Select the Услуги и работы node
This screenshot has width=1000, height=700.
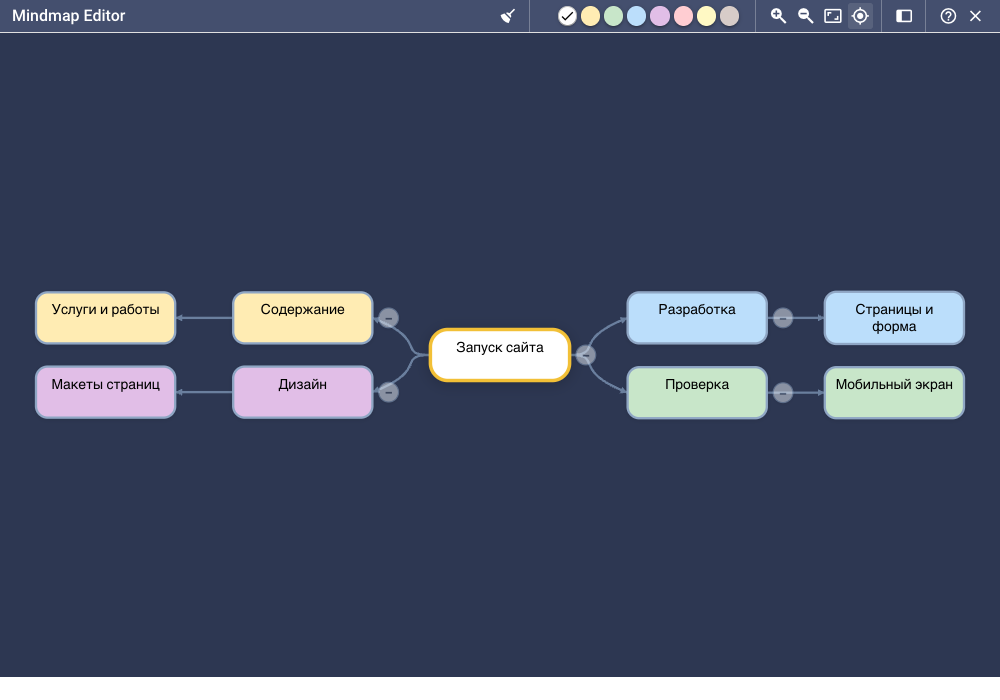point(105,317)
